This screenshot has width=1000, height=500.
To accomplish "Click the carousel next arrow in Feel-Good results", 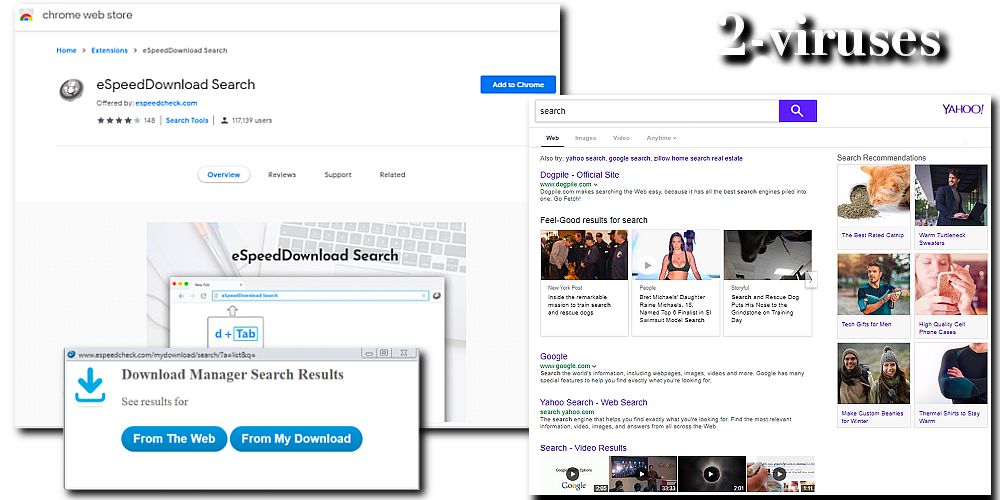I will click(811, 279).
